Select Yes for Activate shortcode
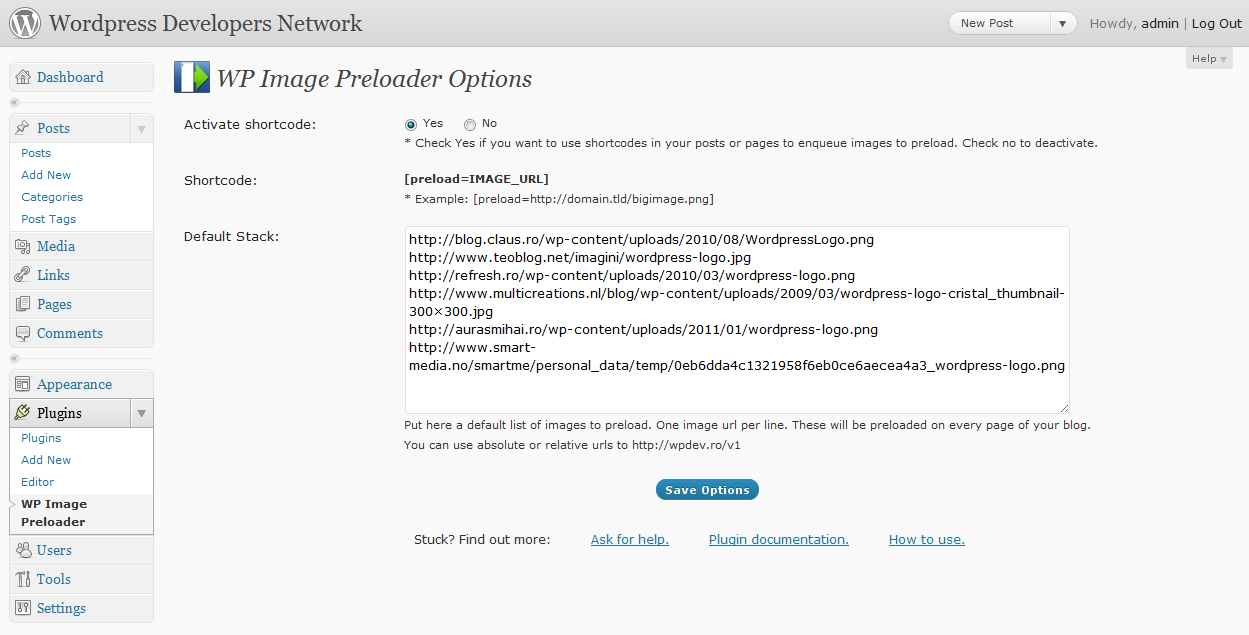 click(411, 124)
